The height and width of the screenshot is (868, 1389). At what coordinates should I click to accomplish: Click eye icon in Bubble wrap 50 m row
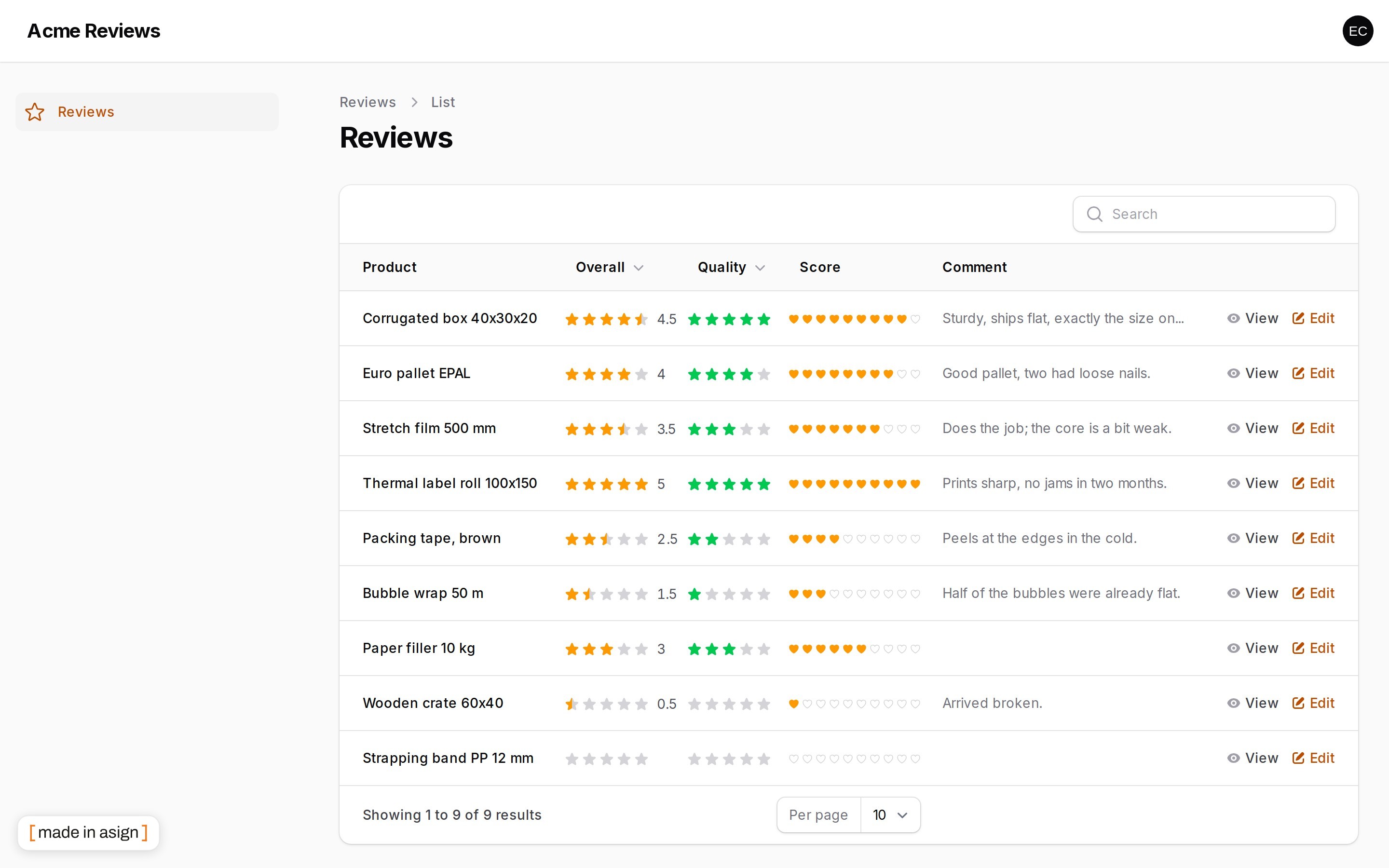[x=1233, y=594]
